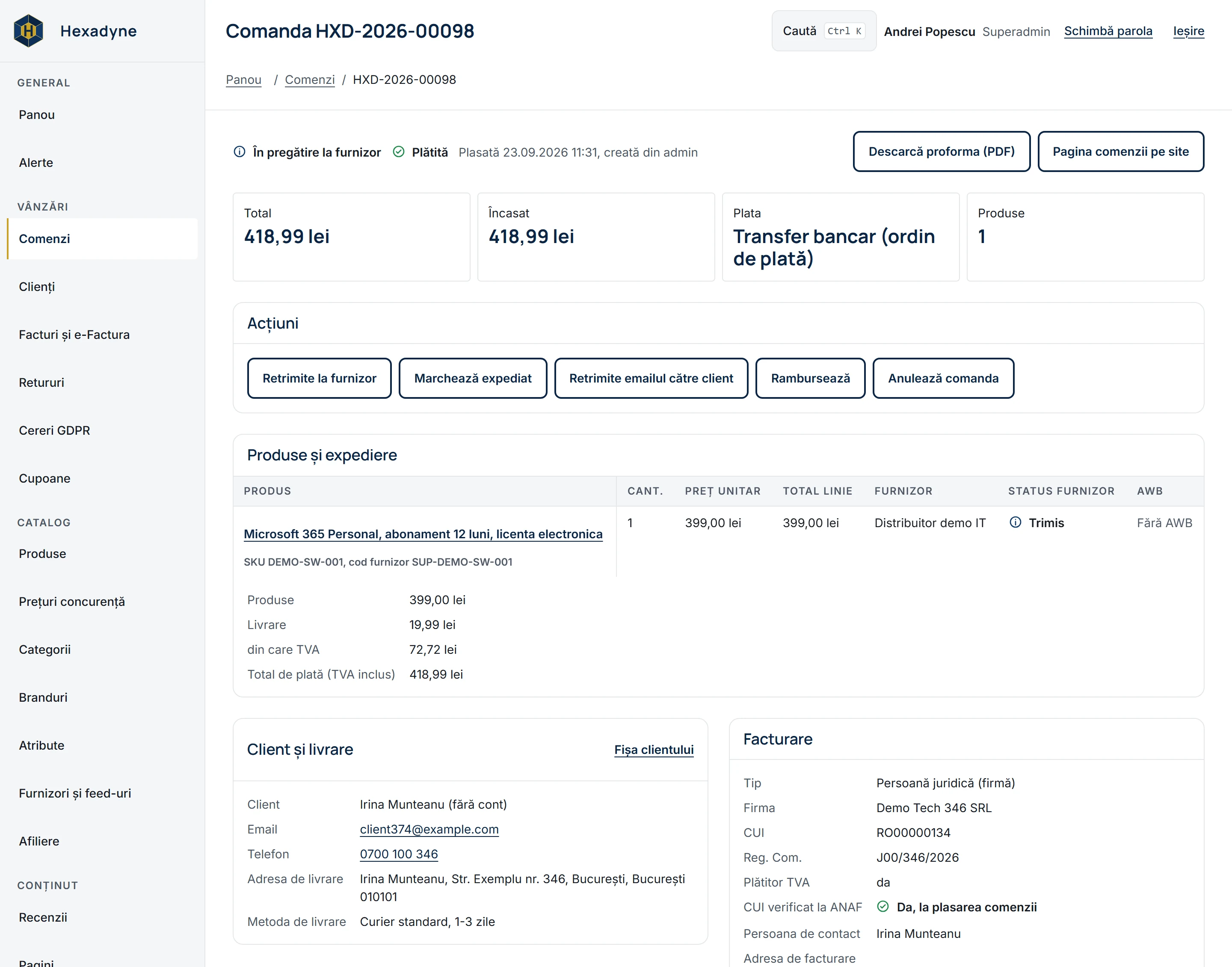Viewport: 1232px width, 967px height.
Task: Open the Microsoft 365 Personal product link
Action: [x=423, y=534]
